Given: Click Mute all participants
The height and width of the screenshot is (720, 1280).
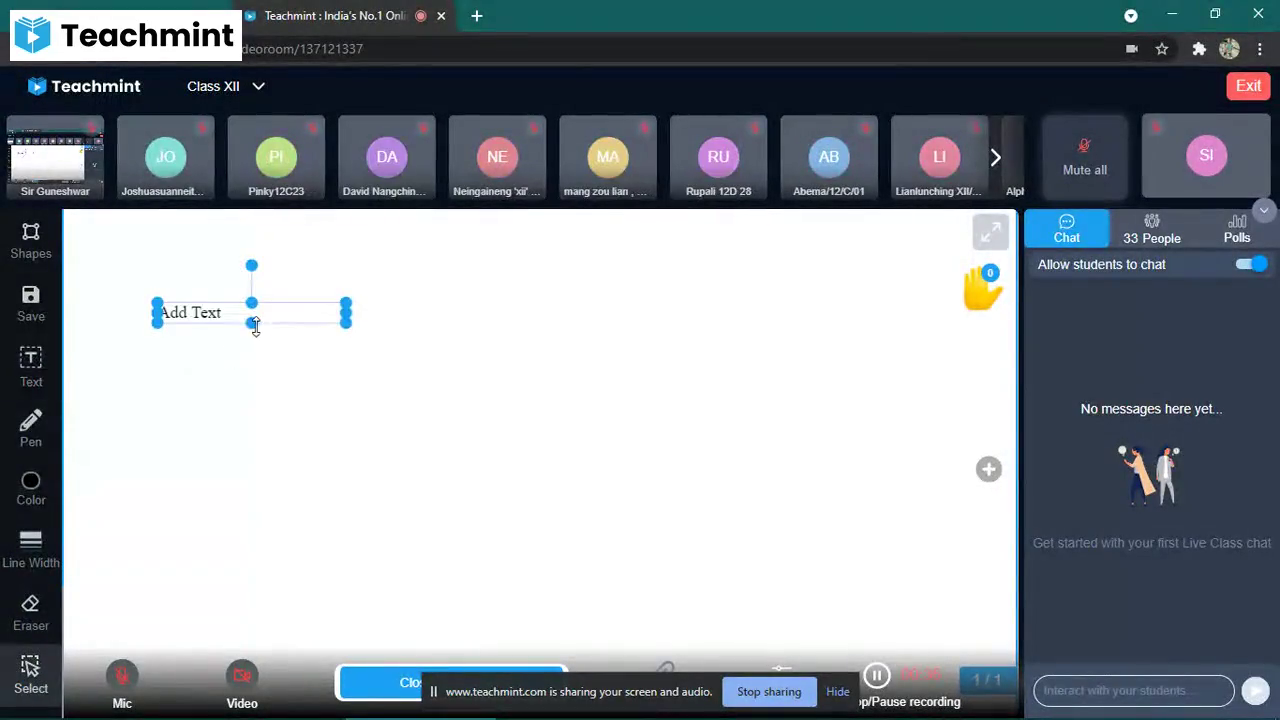Looking at the screenshot, I should [x=1085, y=157].
